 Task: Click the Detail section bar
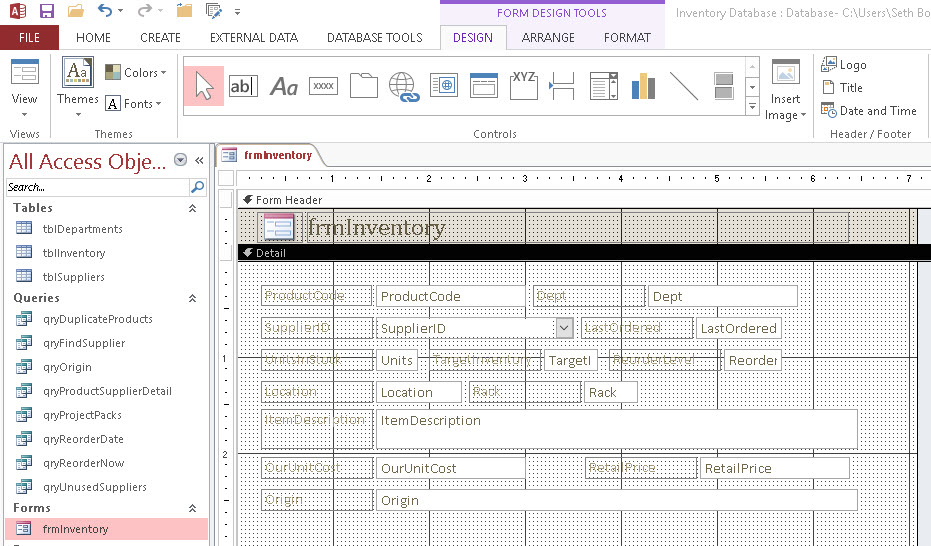(584, 253)
